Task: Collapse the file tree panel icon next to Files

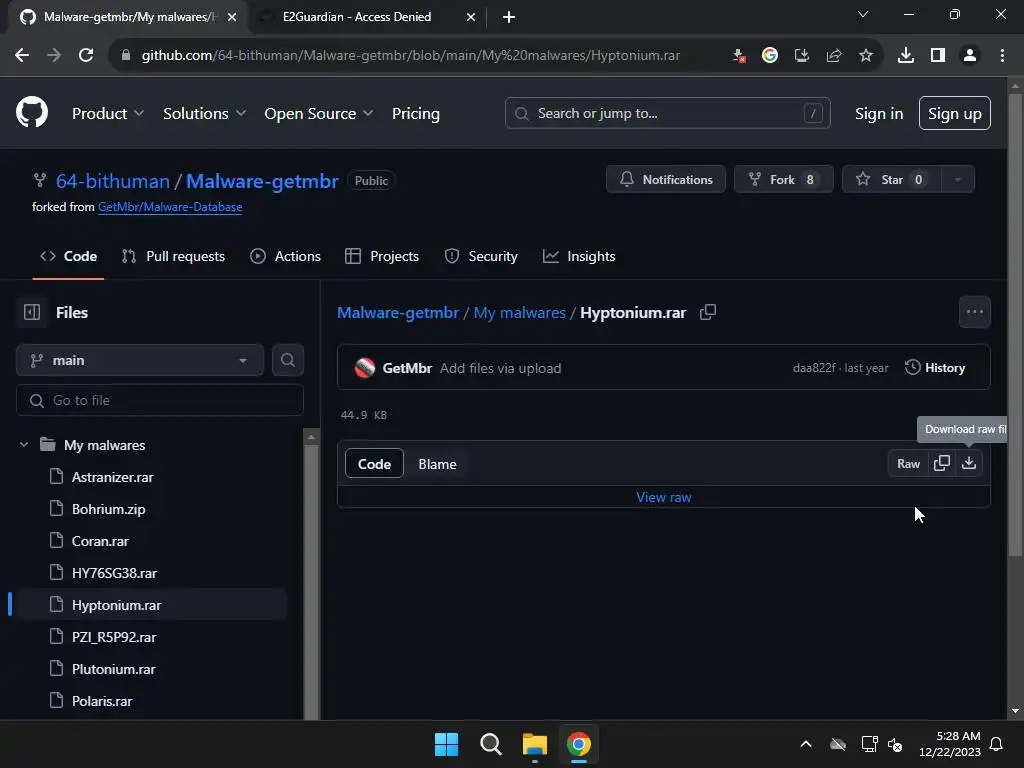Action: [32, 312]
